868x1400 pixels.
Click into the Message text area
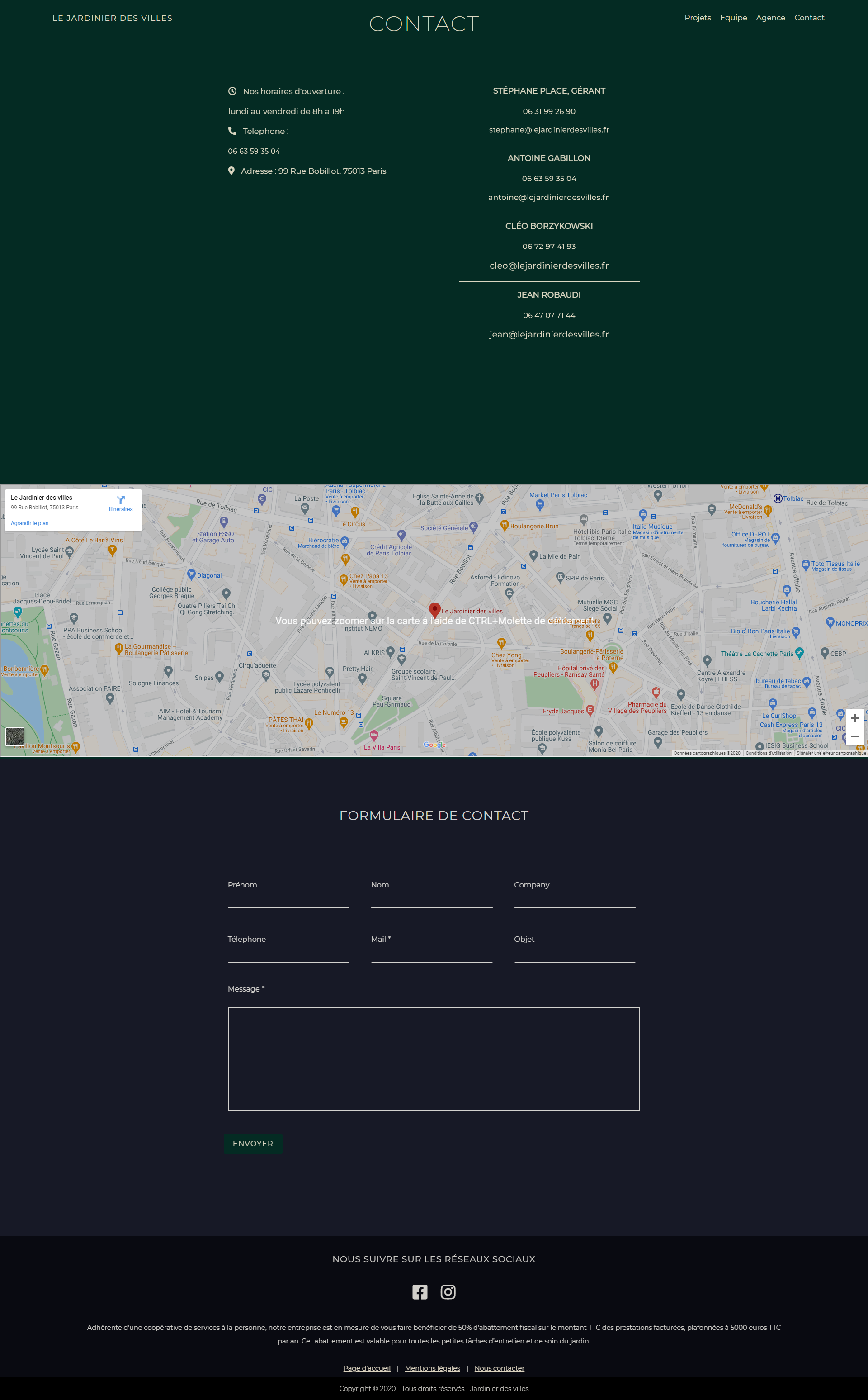(x=434, y=1058)
